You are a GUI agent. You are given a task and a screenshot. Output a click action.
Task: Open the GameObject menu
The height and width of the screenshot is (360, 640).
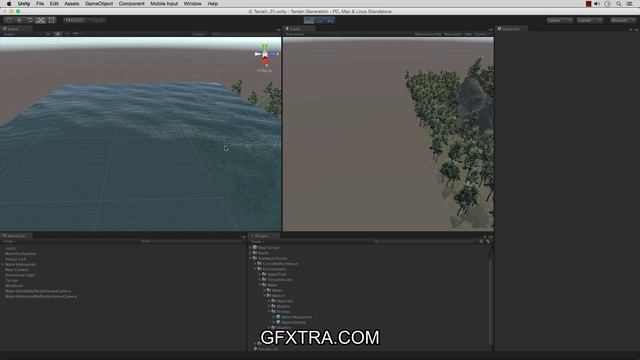tap(99, 4)
